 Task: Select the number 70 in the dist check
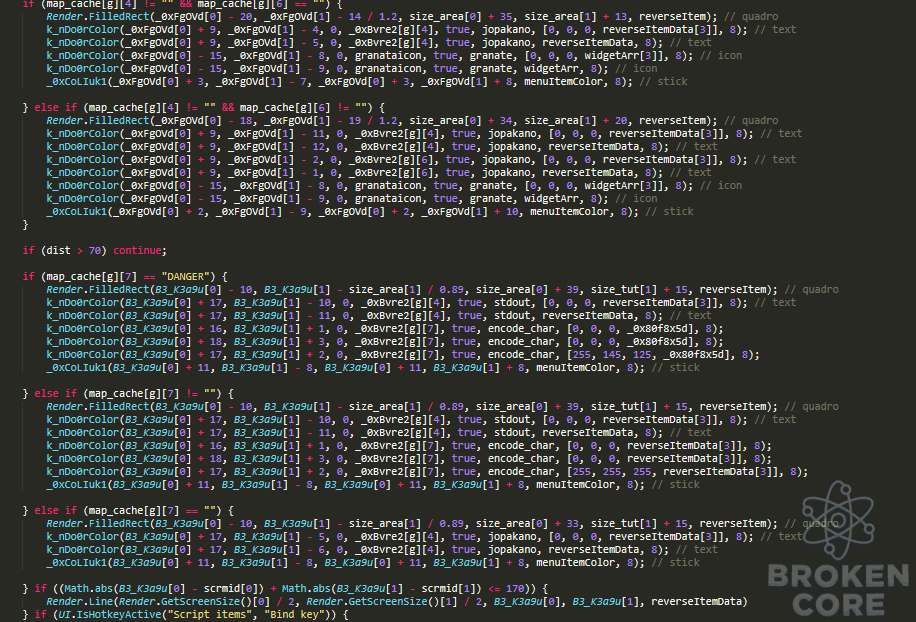(95, 251)
